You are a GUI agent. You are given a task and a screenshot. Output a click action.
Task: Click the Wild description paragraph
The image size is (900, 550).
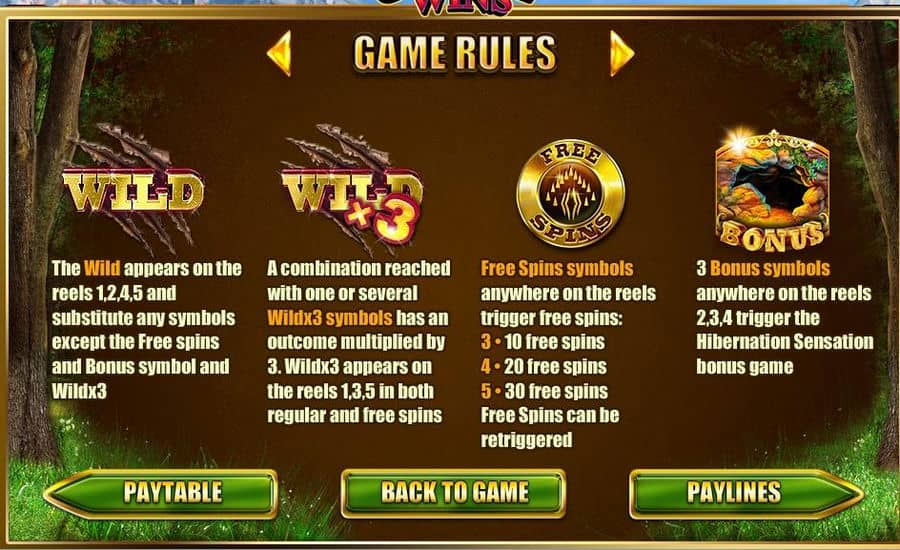pyautogui.click(x=146, y=330)
